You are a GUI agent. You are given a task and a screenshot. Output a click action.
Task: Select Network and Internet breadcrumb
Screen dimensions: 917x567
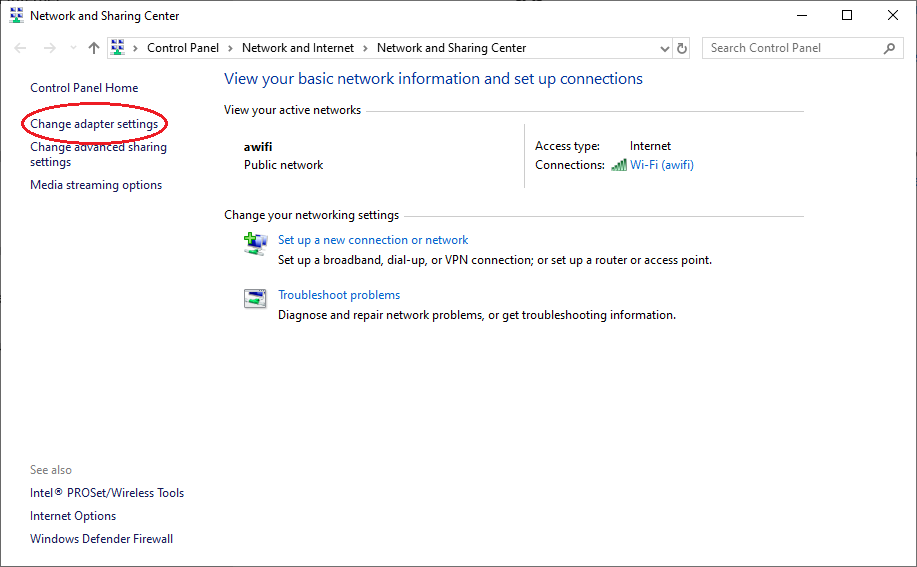click(298, 48)
